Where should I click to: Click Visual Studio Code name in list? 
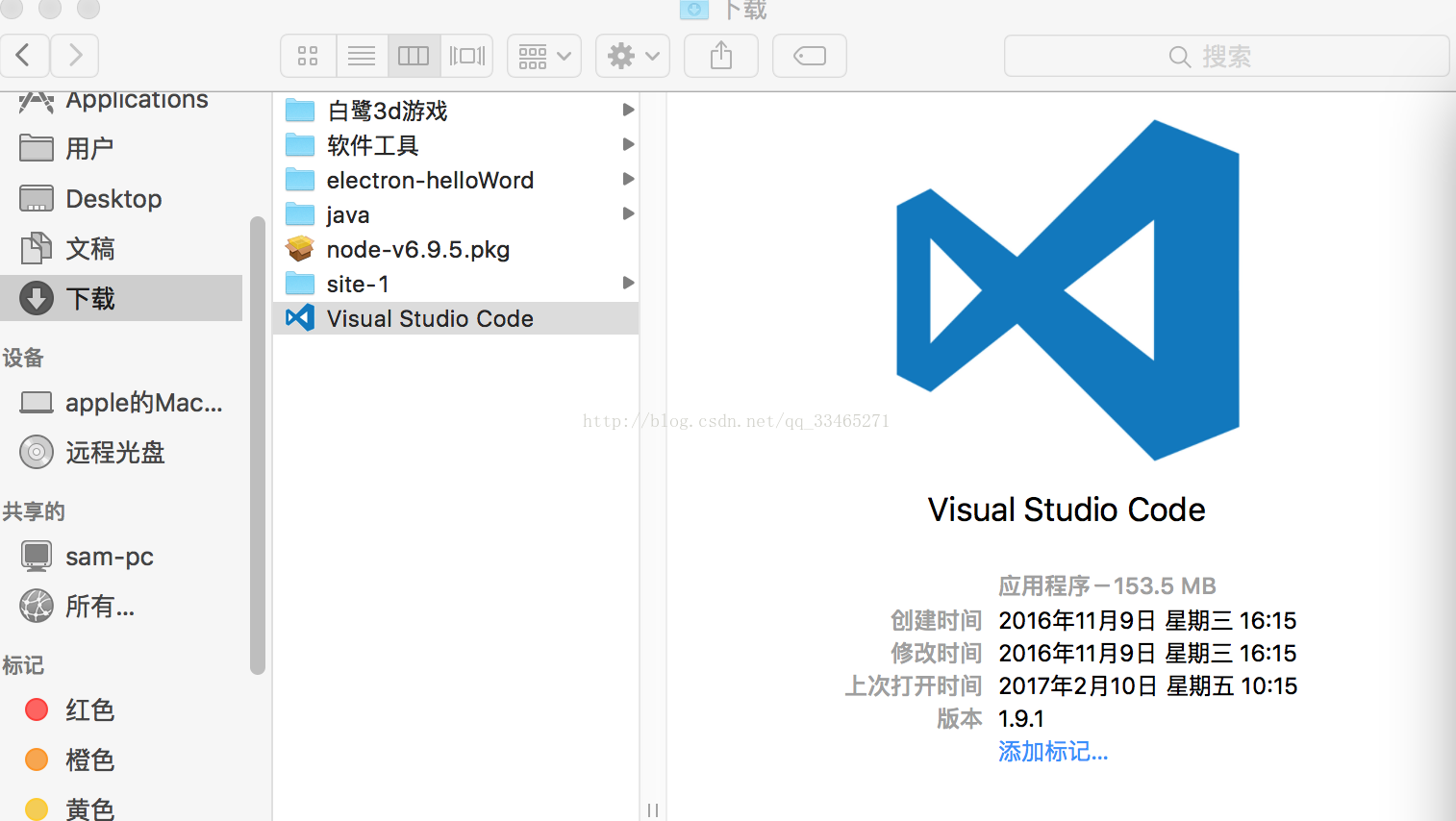[430, 318]
